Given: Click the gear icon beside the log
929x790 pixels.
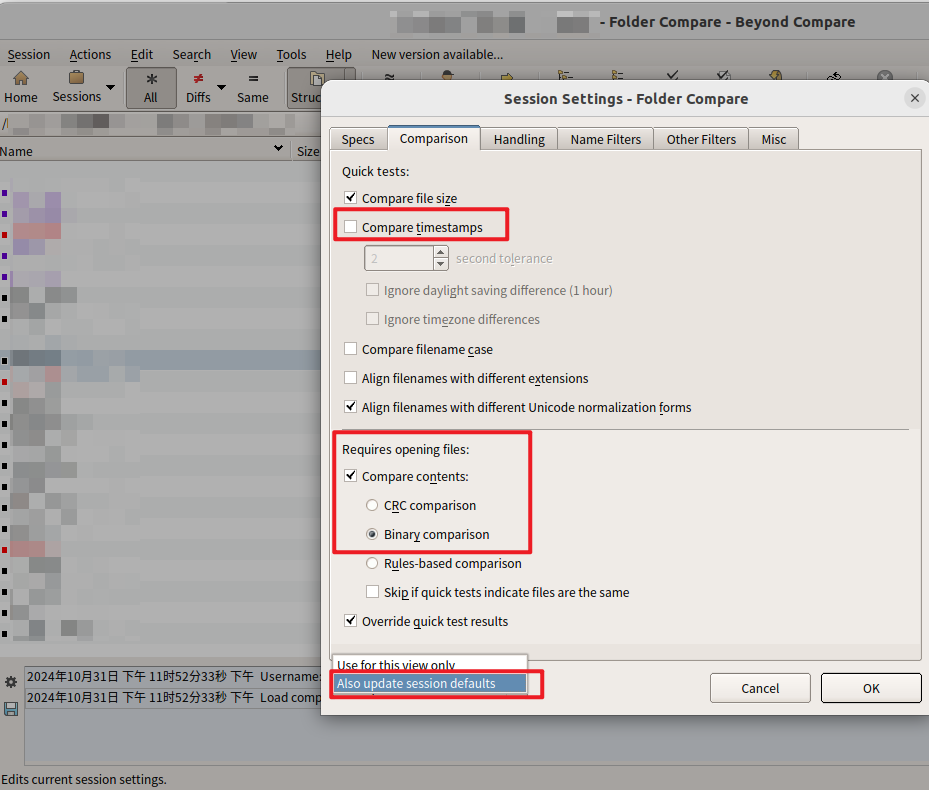Looking at the screenshot, I should tap(11, 682).
